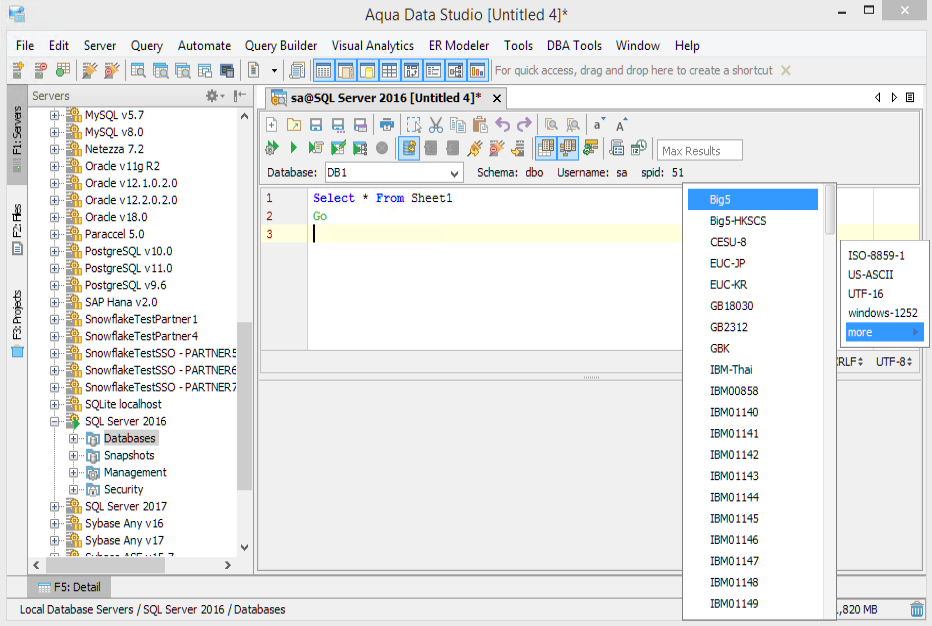Open the UTF-8 encoding dropdown

click(894, 362)
